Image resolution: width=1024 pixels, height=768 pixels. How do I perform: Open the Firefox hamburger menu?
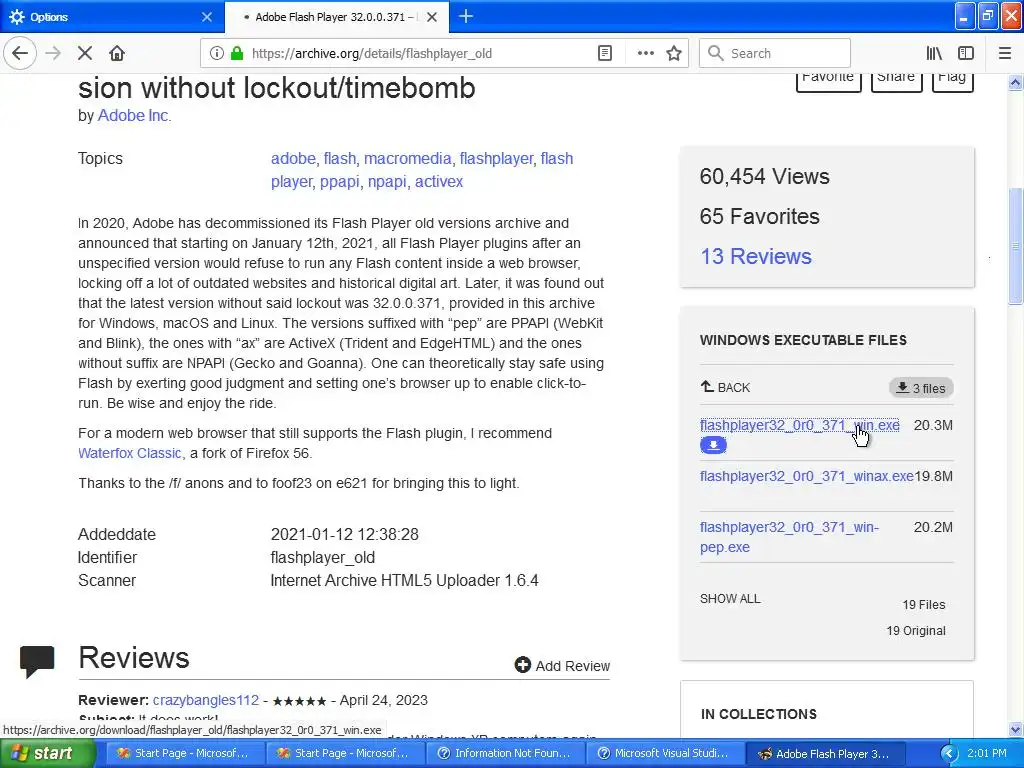click(1005, 54)
